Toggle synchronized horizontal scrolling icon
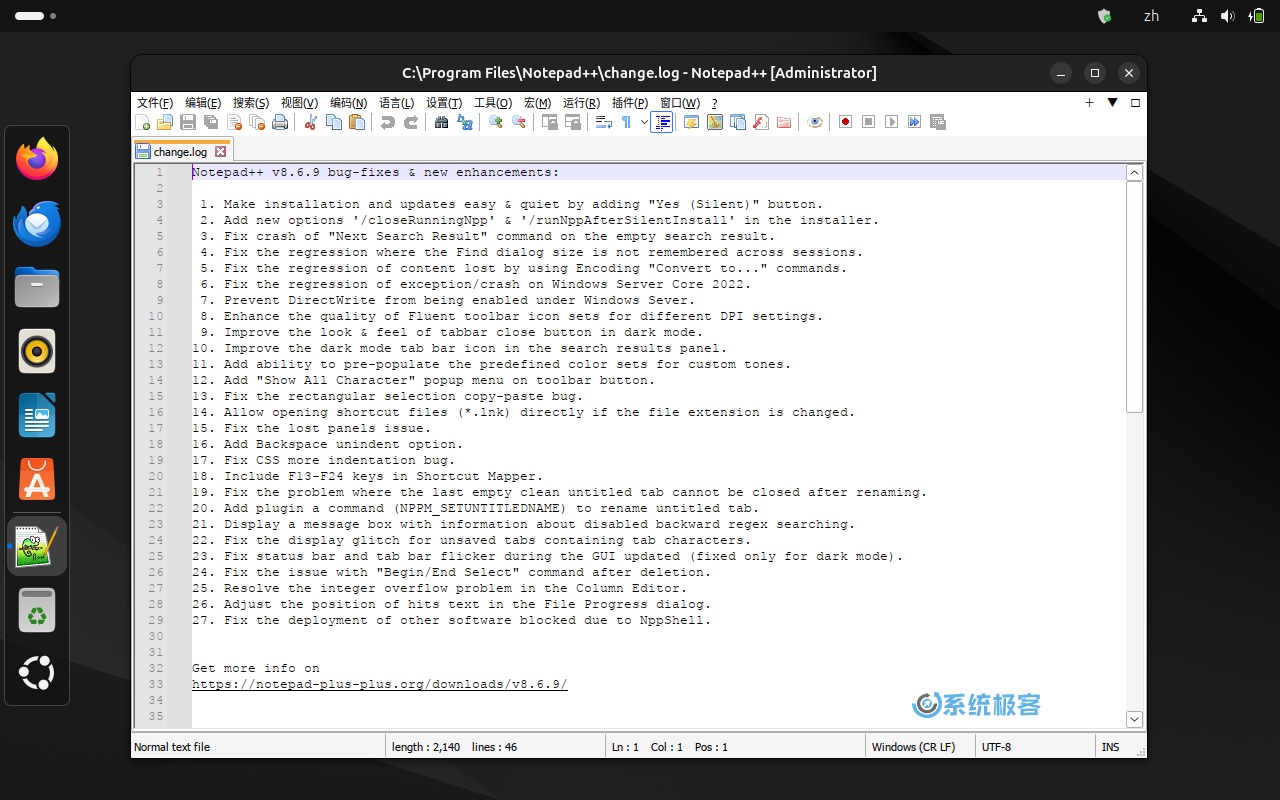1280x800 pixels. coord(572,122)
